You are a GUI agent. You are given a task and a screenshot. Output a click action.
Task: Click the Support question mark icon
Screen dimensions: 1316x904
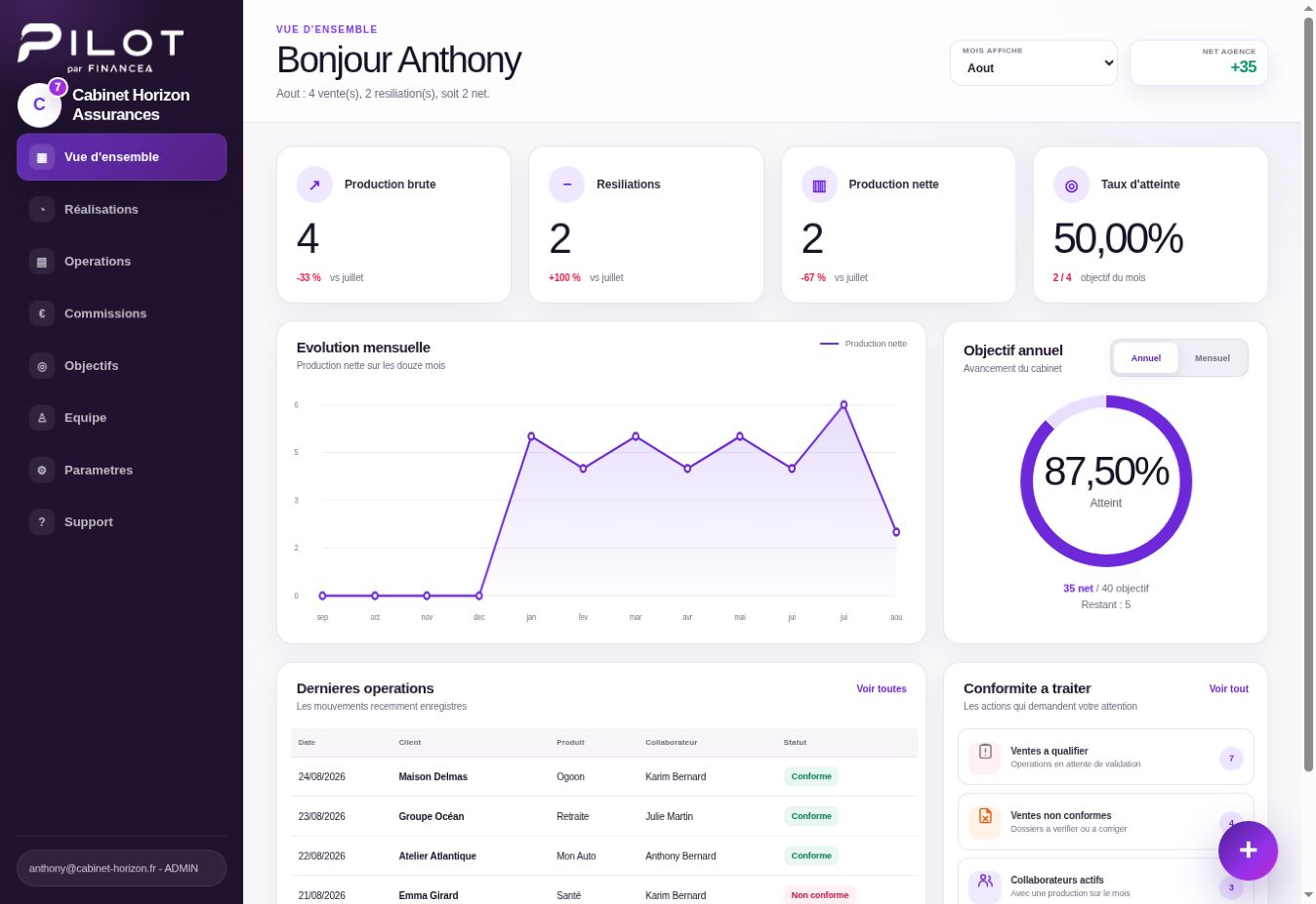click(x=42, y=522)
